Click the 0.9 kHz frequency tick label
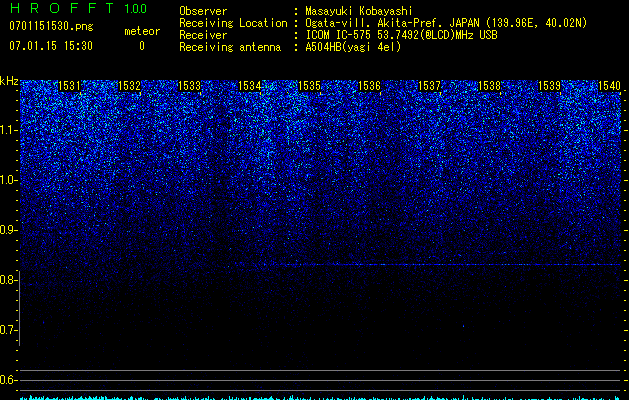This screenshot has height=400, width=629. click(x=8, y=230)
